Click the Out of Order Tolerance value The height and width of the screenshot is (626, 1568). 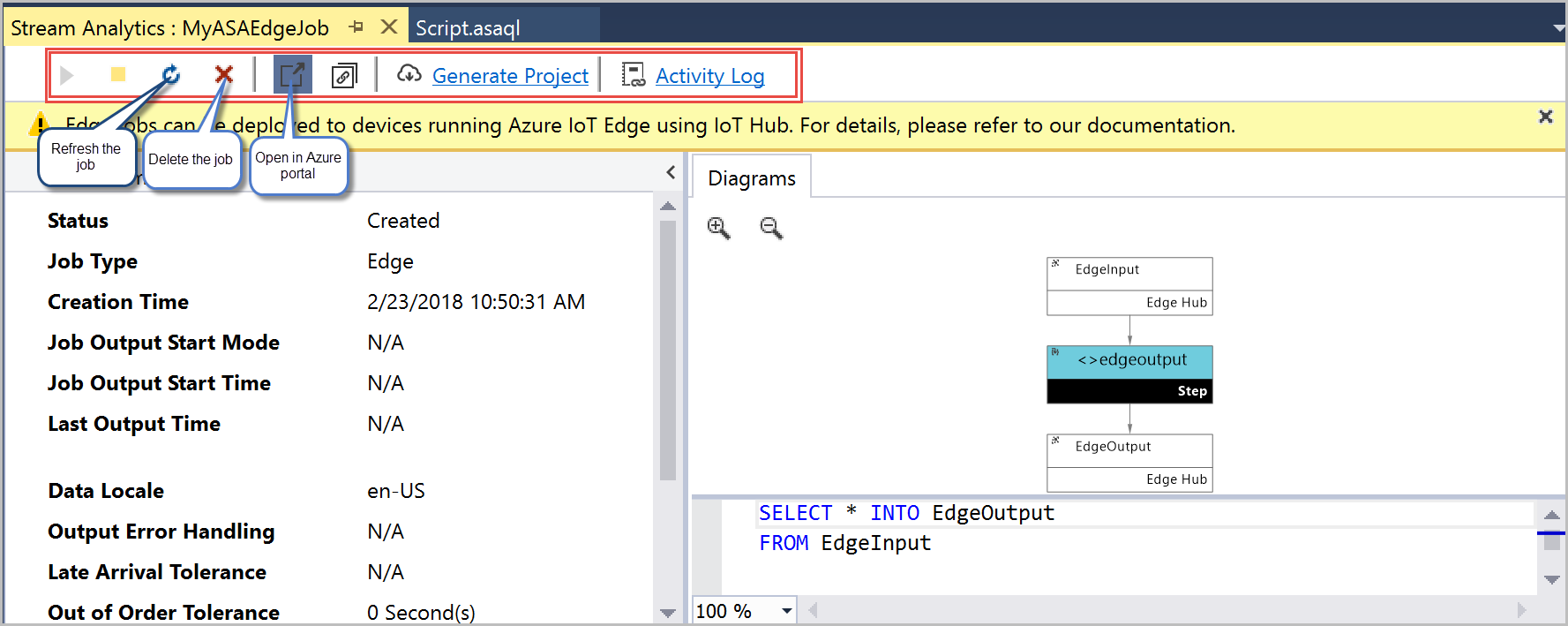point(421,613)
